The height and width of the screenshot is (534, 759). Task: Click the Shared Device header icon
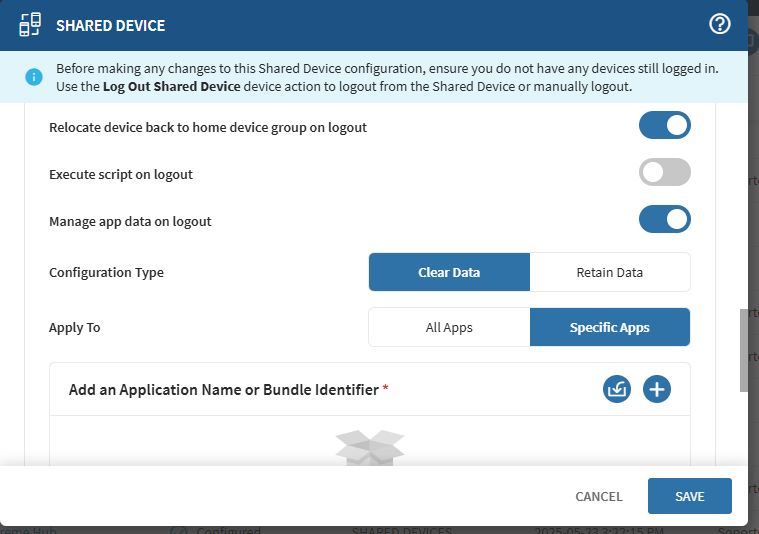30,25
